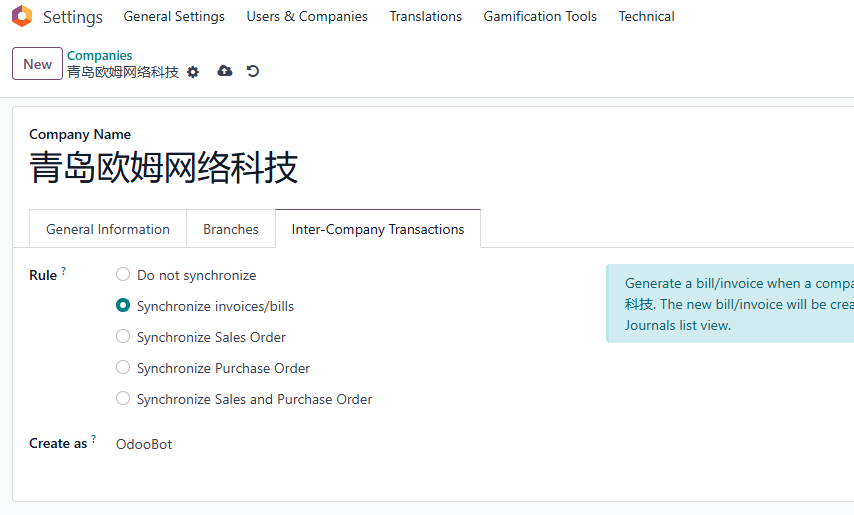854x515 pixels.
Task: Click the discard changes undo icon
Action: coord(253,71)
